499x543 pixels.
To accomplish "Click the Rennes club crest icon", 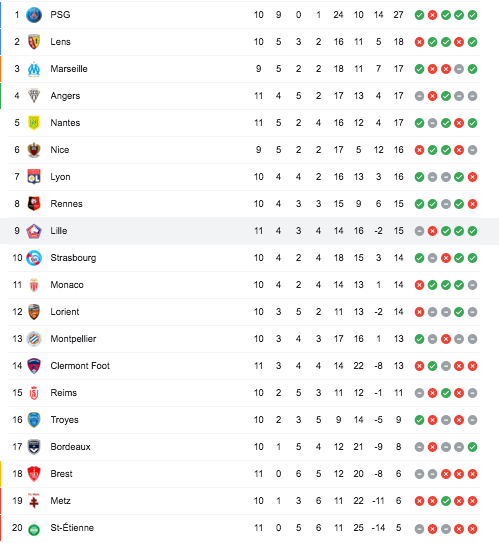I will click(x=34, y=204).
